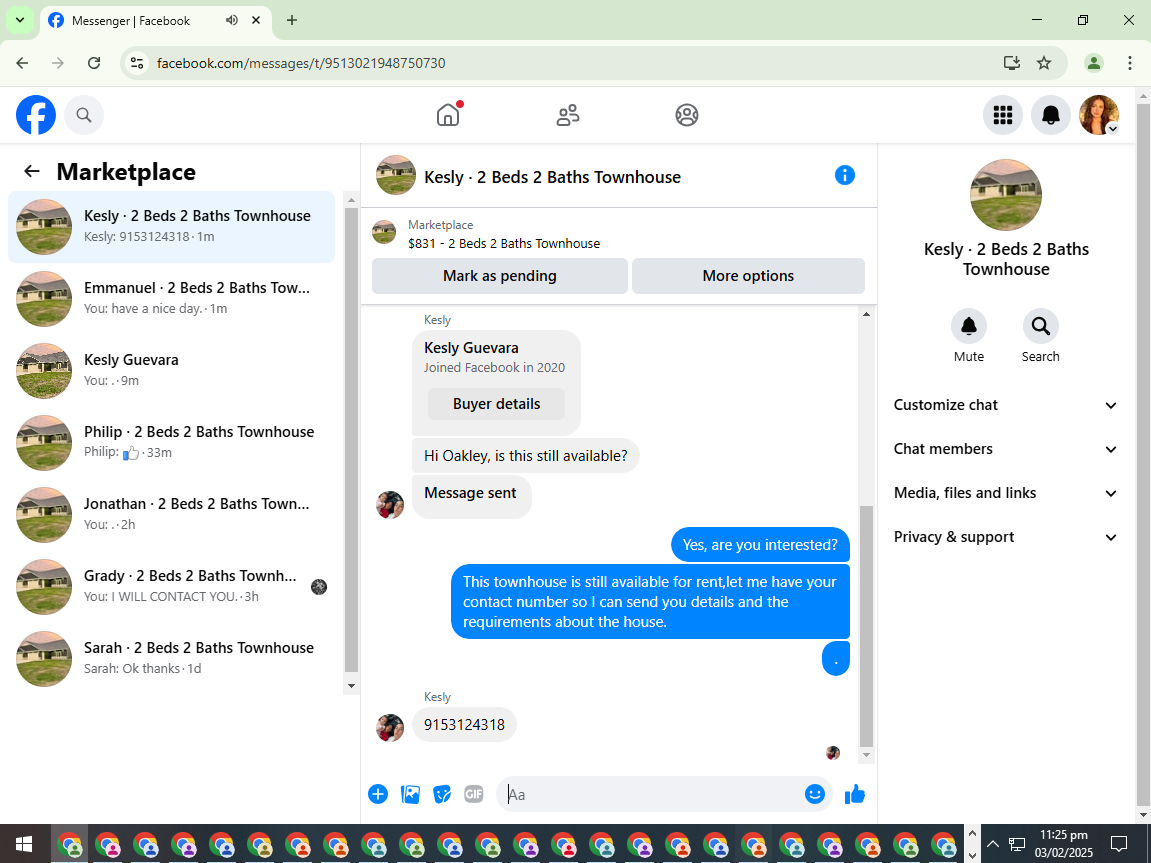Click the conversation list scrollbar

tap(351, 440)
